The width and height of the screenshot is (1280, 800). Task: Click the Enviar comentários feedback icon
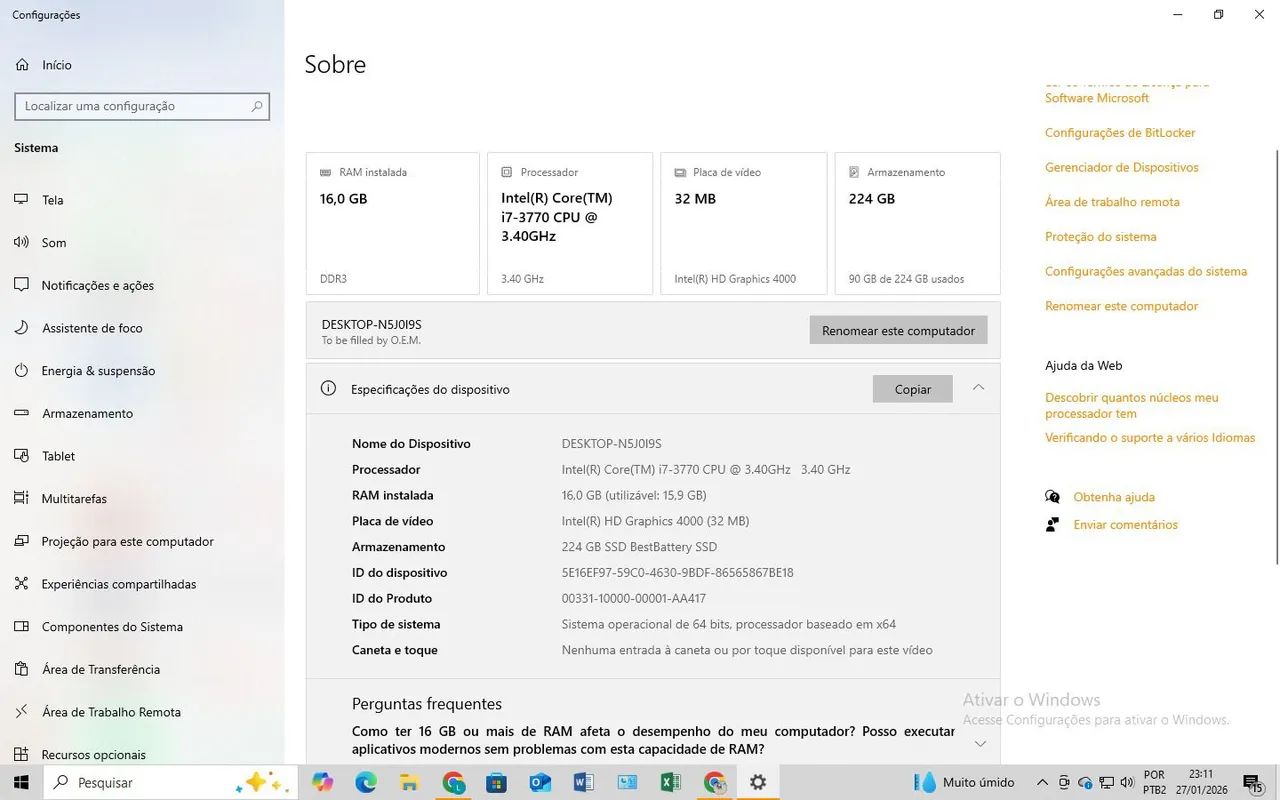pyautogui.click(x=1052, y=524)
